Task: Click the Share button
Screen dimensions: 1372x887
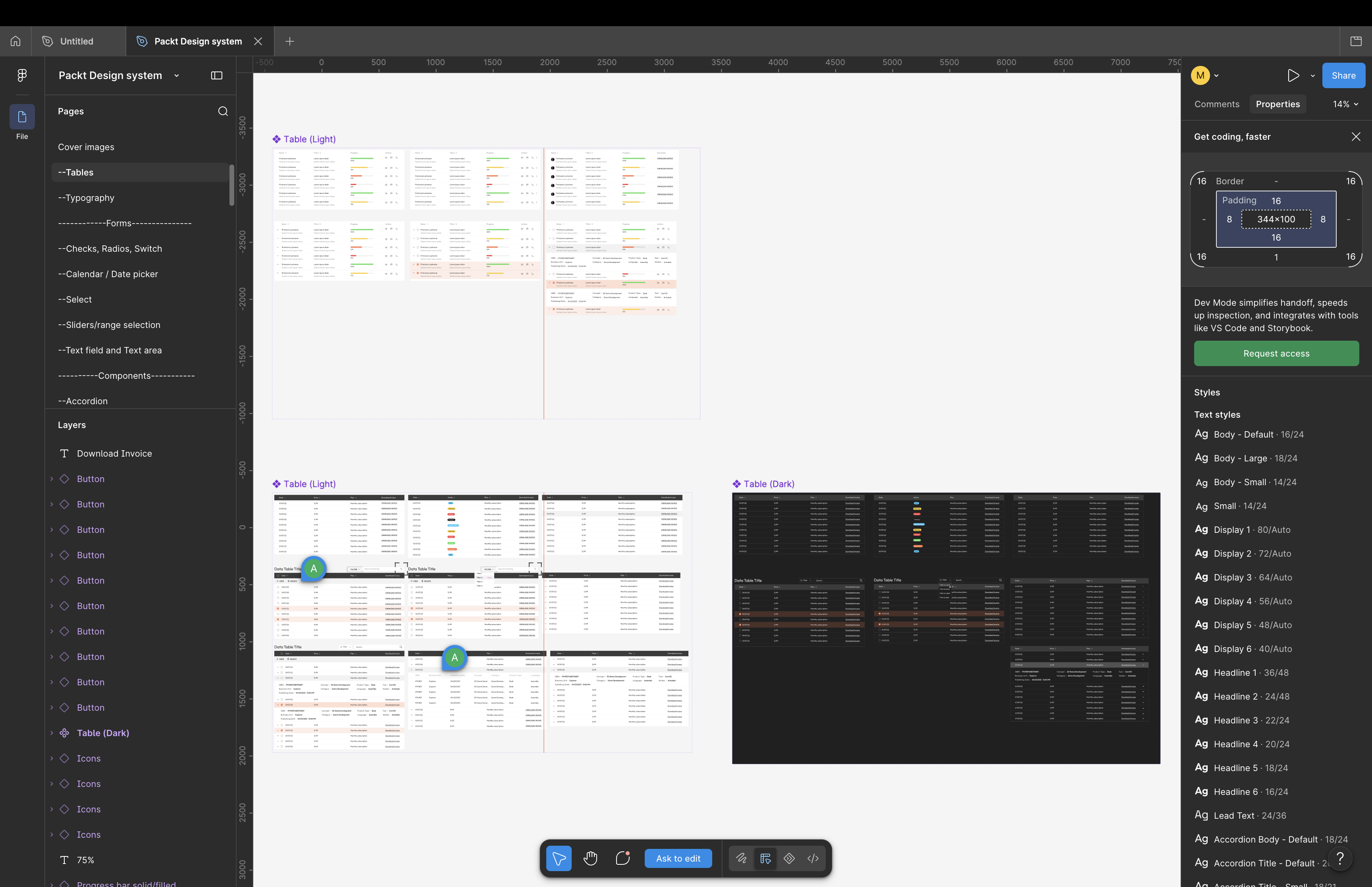Action: click(1343, 75)
